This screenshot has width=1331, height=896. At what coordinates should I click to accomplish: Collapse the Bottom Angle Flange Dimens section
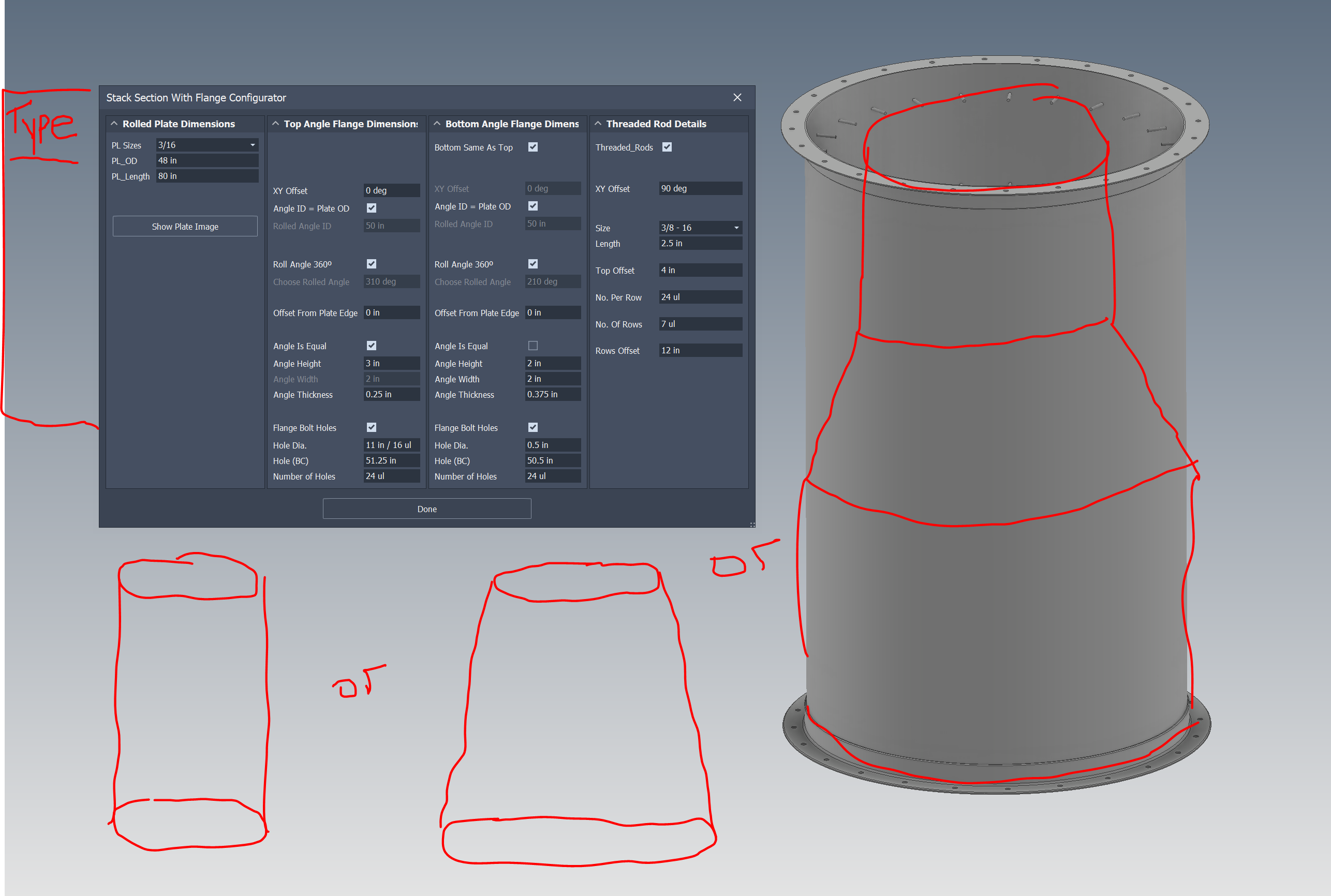point(437,124)
